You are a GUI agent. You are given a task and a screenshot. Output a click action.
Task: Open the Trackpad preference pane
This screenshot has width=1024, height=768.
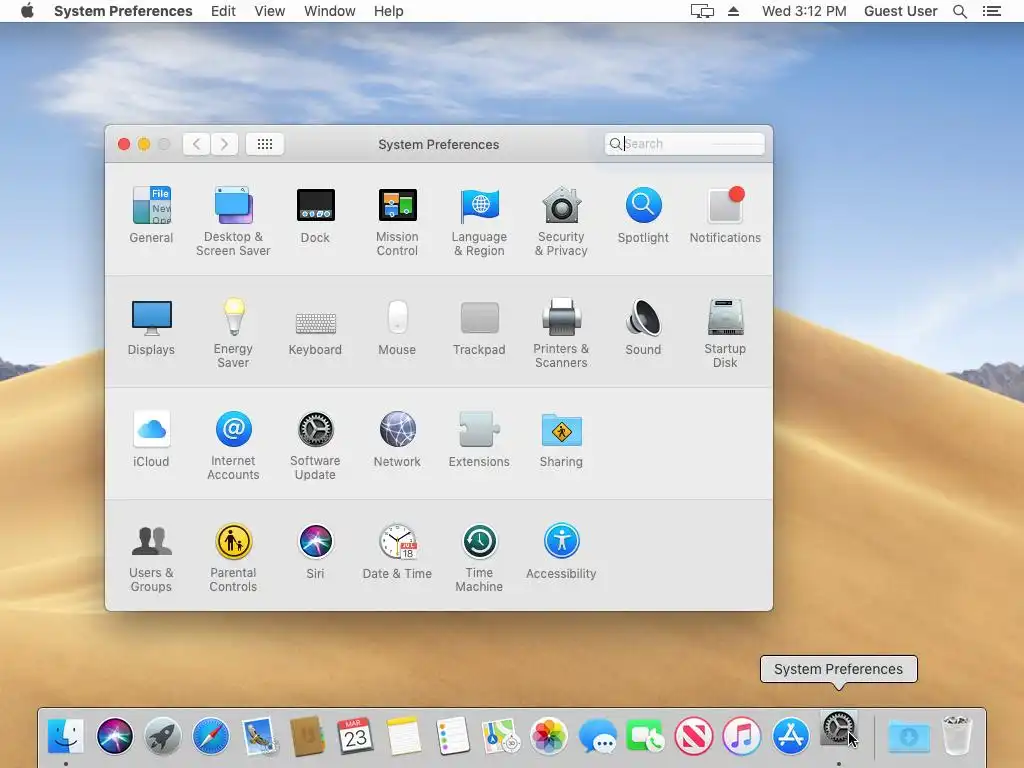click(479, 328)
